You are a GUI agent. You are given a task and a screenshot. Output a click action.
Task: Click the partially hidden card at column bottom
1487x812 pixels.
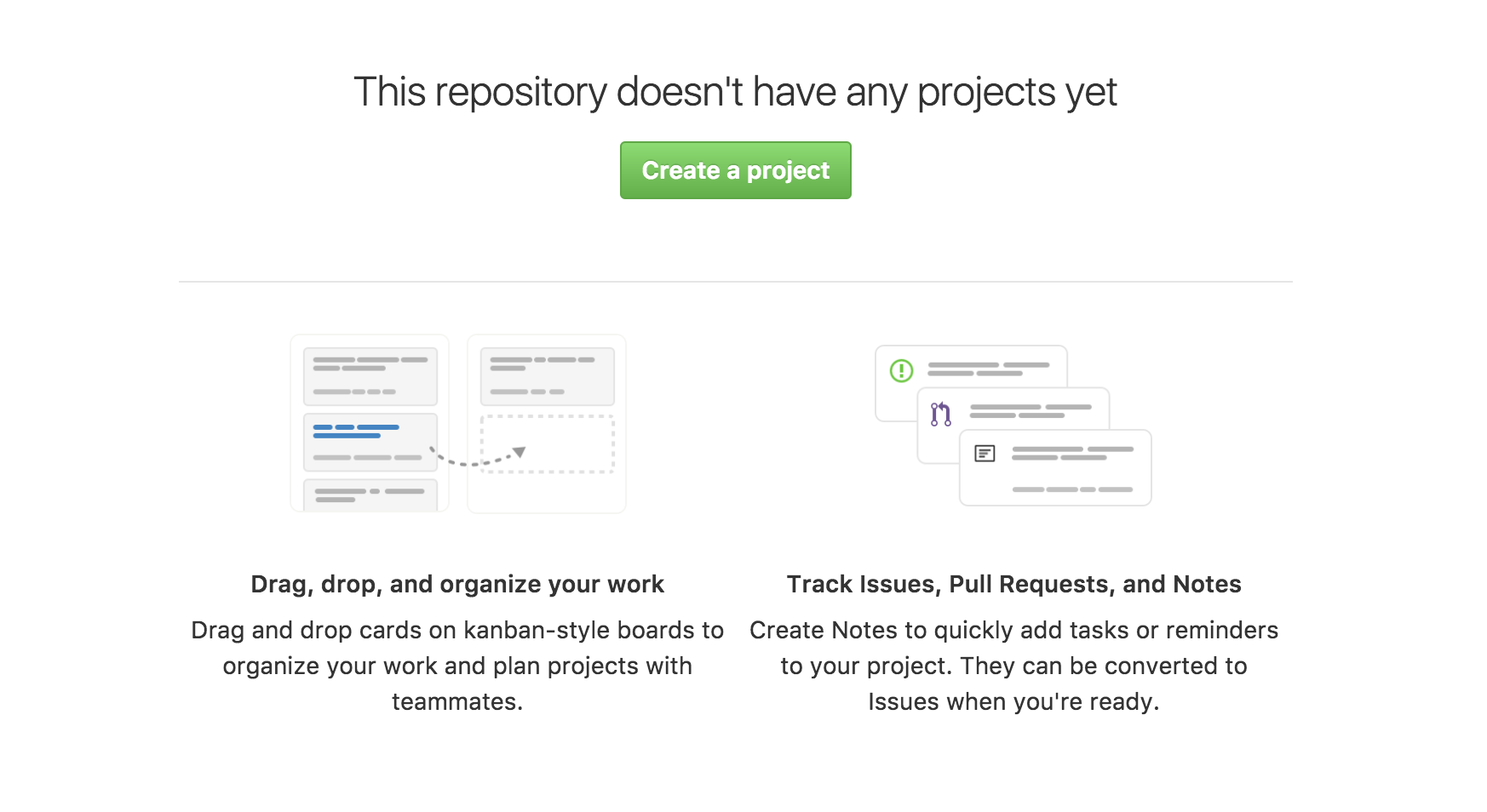[370, 494]
